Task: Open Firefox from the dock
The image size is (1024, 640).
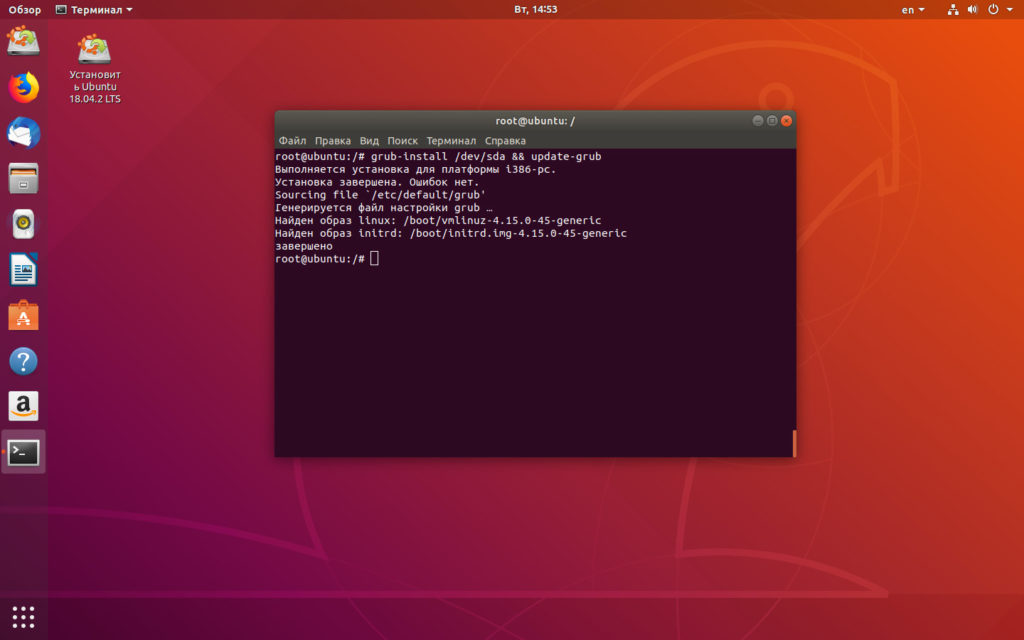Action: [24, 88]
